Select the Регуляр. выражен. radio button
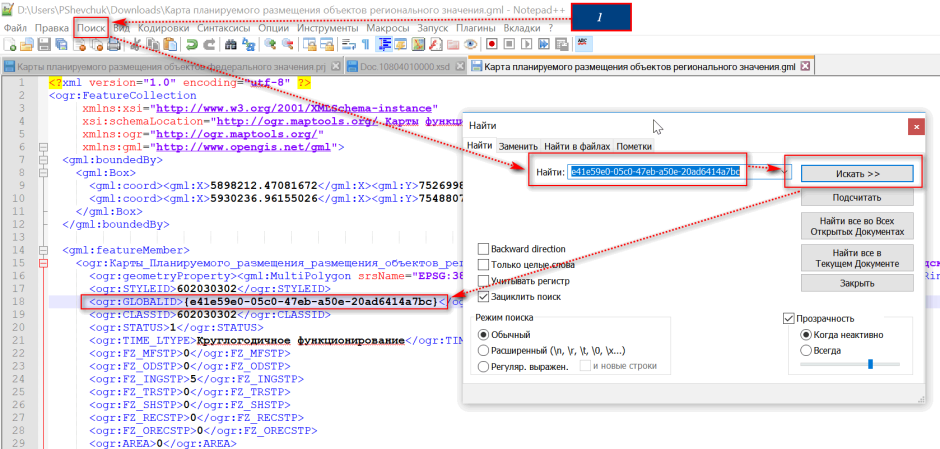Image resolution: width=940 pixels, height=449 pixels. click(x=483, y=366)
